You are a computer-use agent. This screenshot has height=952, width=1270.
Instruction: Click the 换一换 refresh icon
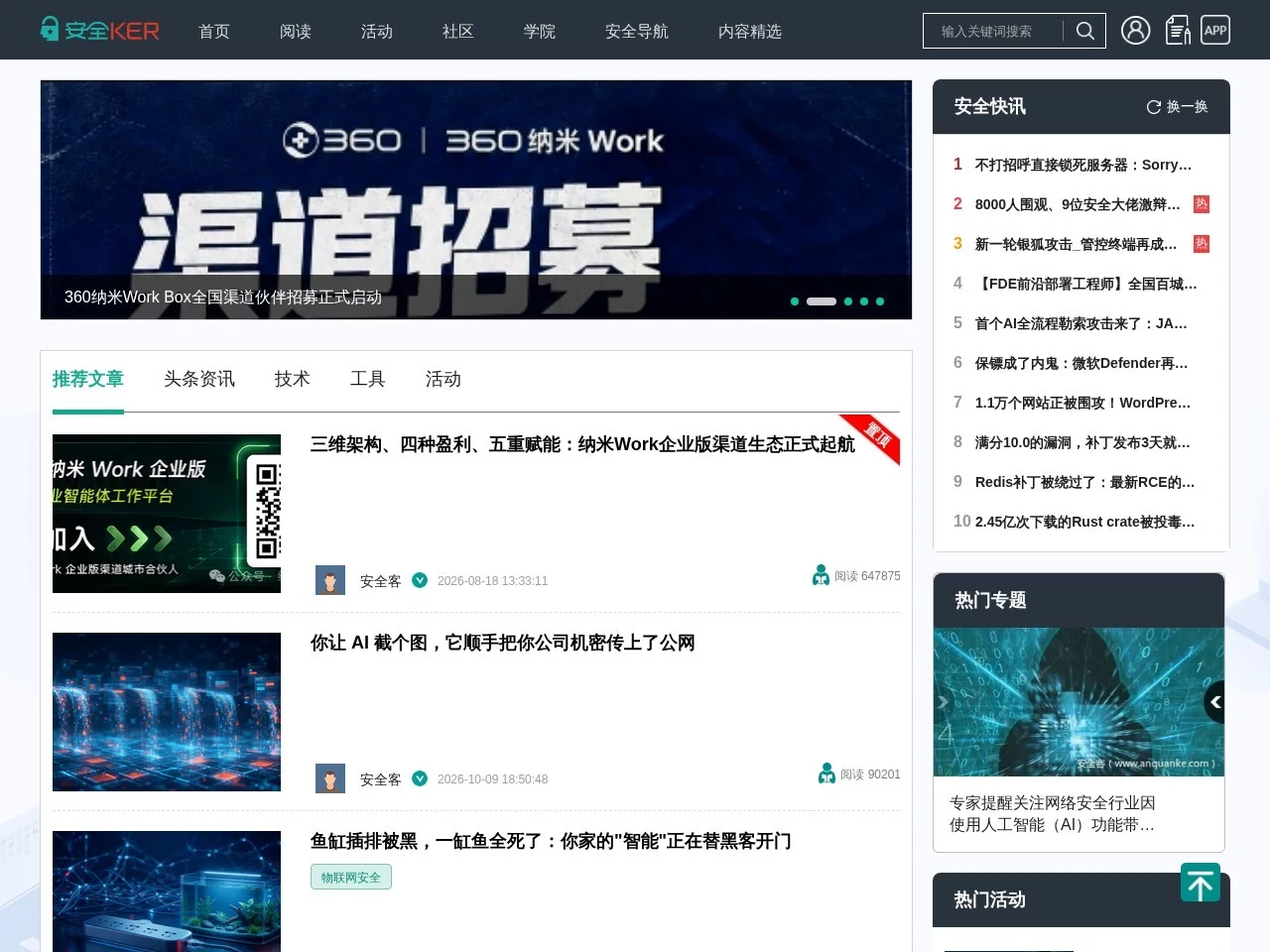click(x=1154, y=106)
